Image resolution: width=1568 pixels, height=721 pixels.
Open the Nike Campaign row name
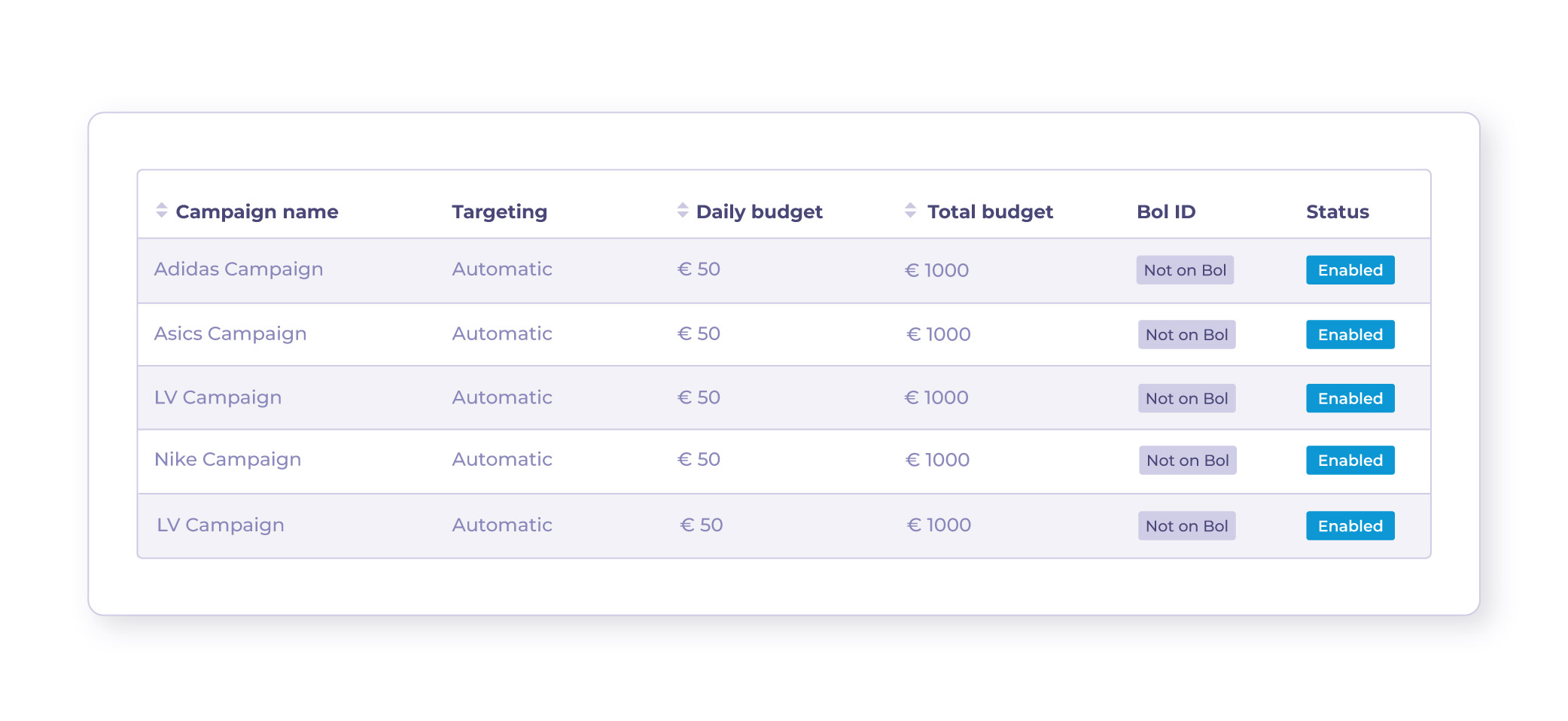coord(227,460)
